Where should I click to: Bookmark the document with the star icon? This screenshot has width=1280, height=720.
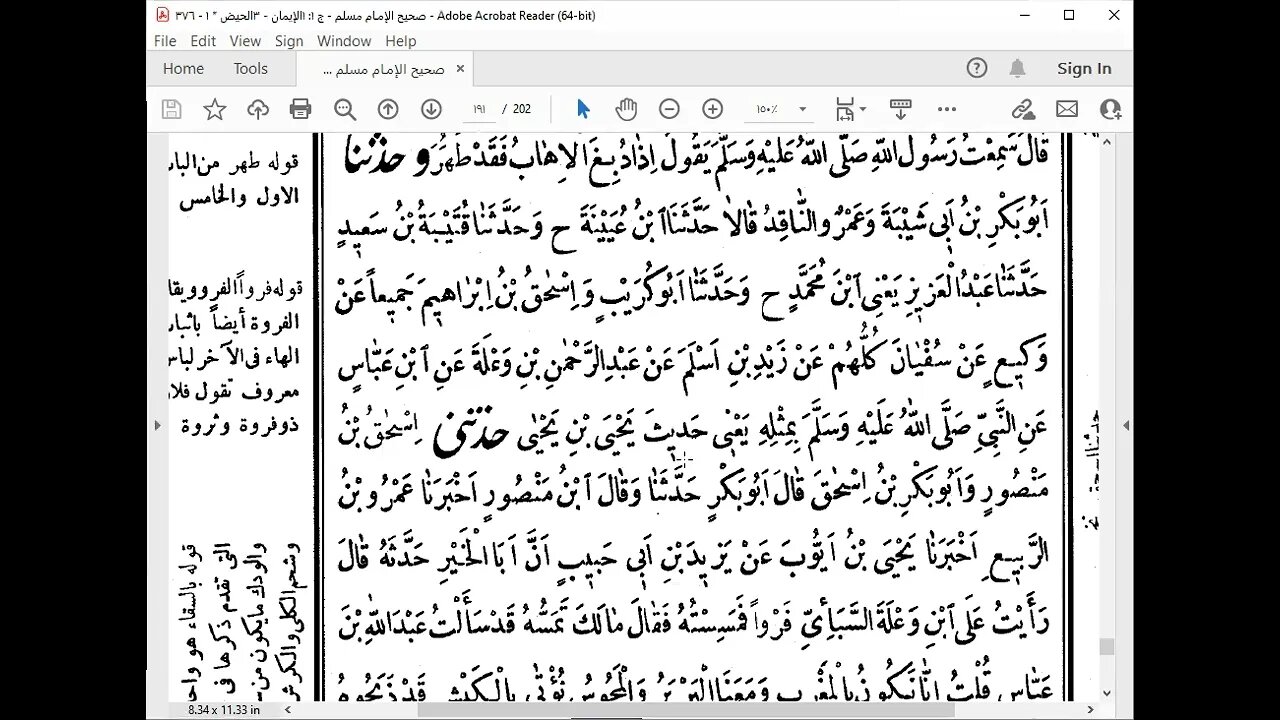coord(215,109)
